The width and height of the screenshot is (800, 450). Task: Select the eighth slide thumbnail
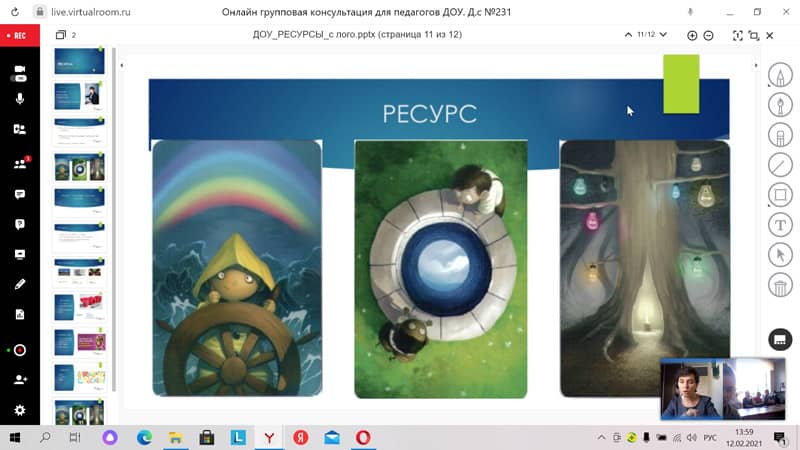pos(79,307)
